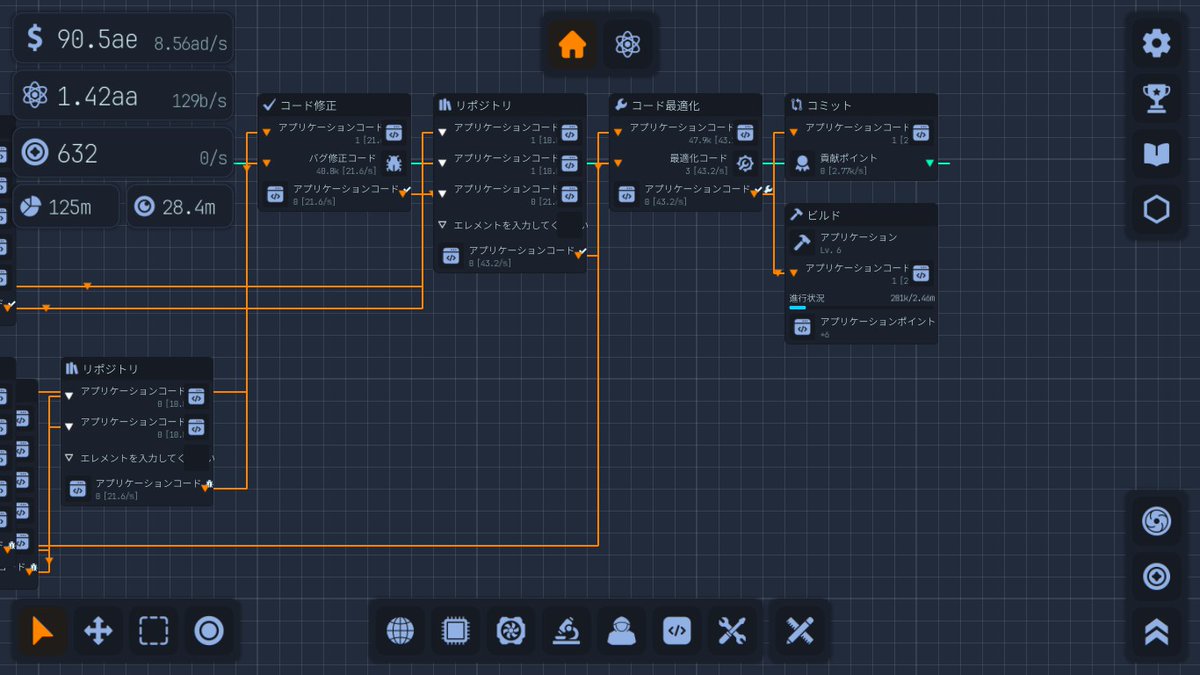Click the 貢献ポイント label in コミット
Image resolution: width=1200 pixels, height=675 pixels.
click(849, 158)
